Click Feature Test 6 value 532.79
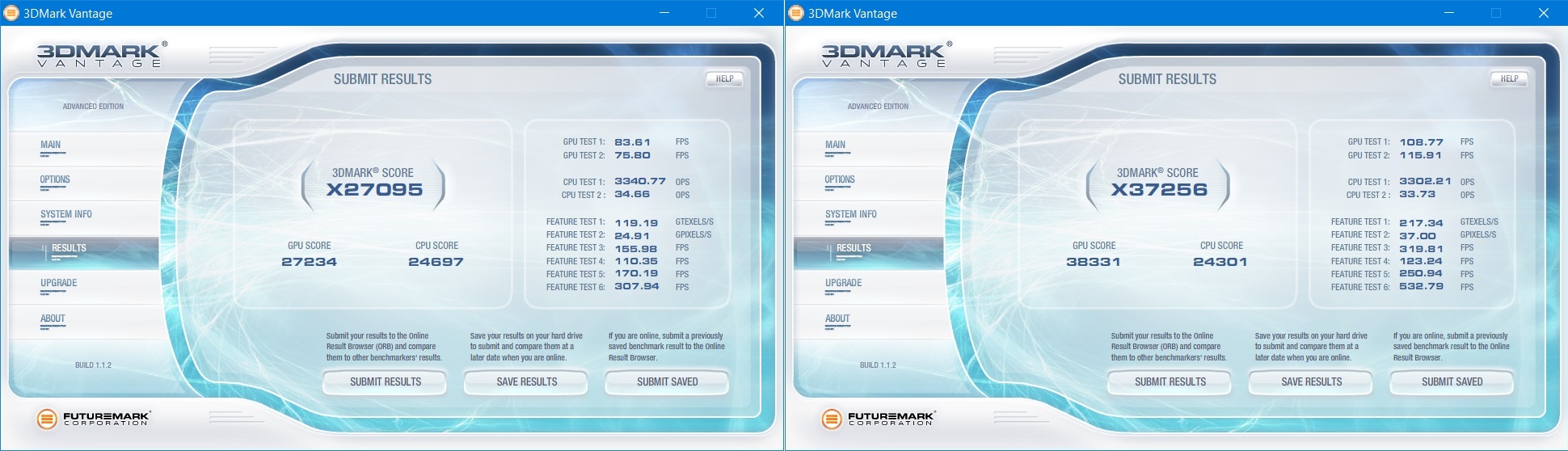This screenshot has width=1568, height=451. click(x=1421, y=287)
